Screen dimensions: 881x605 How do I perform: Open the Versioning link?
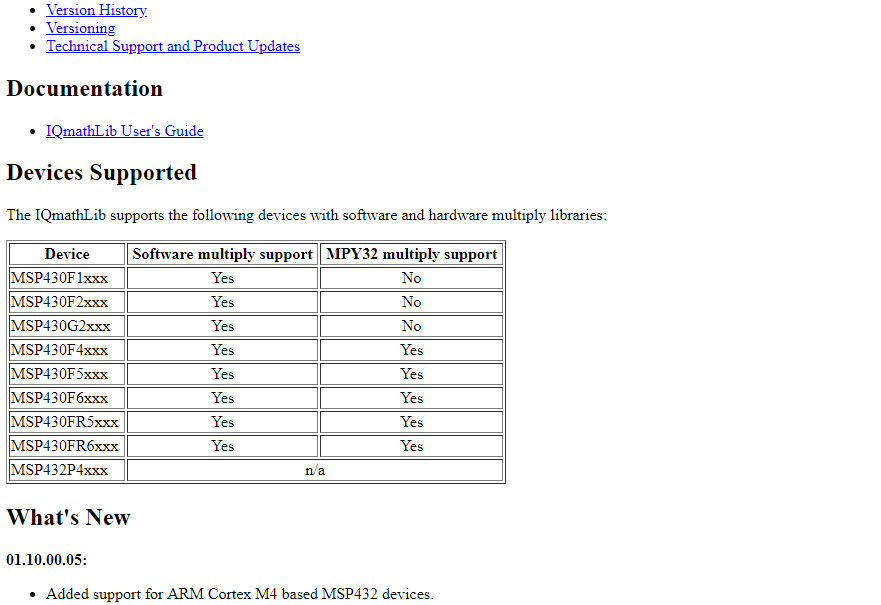[80, 28]
